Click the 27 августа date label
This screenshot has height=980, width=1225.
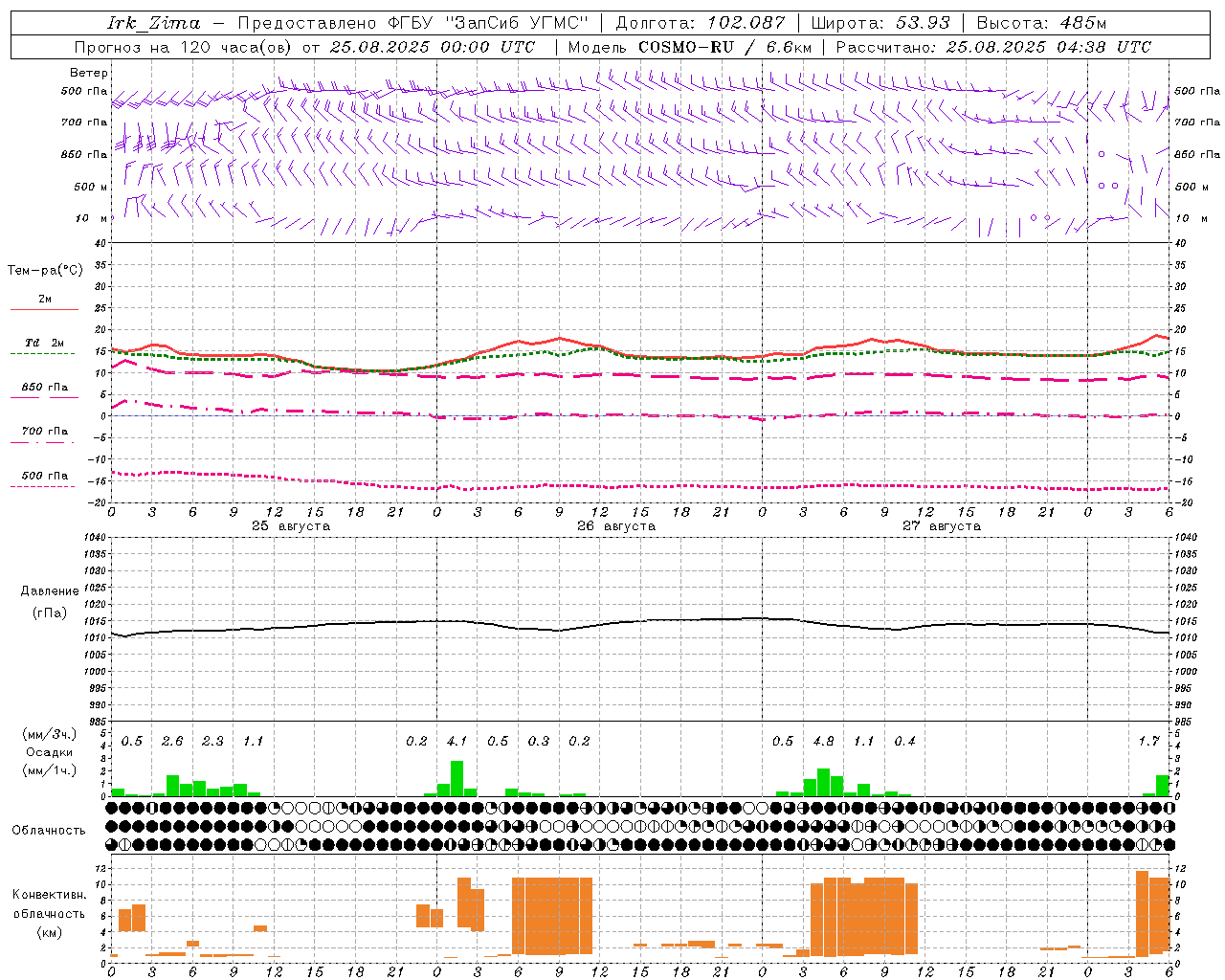coord(942,526)
